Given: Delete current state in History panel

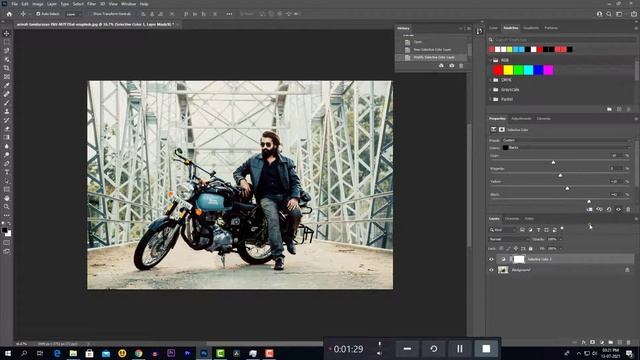Looking at the screenshot, I should 461,66.
